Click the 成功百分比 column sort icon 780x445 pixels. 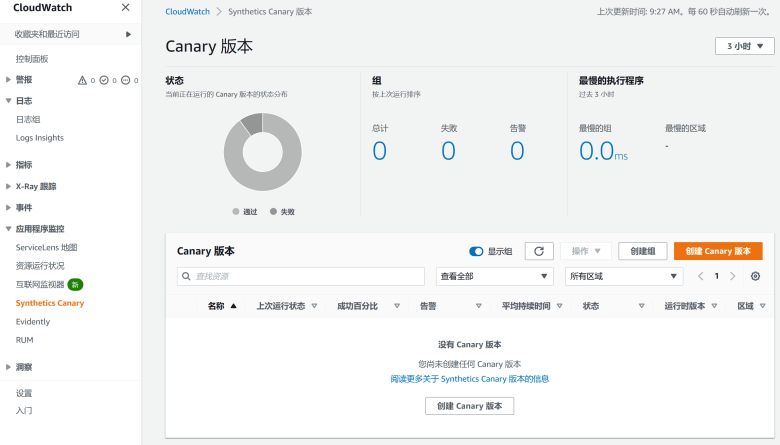coord(396,306)
